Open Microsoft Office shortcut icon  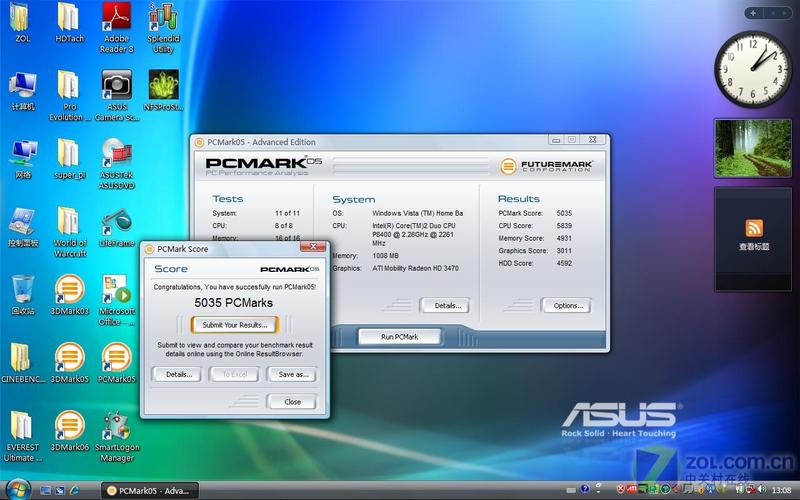tap(117, 301)
